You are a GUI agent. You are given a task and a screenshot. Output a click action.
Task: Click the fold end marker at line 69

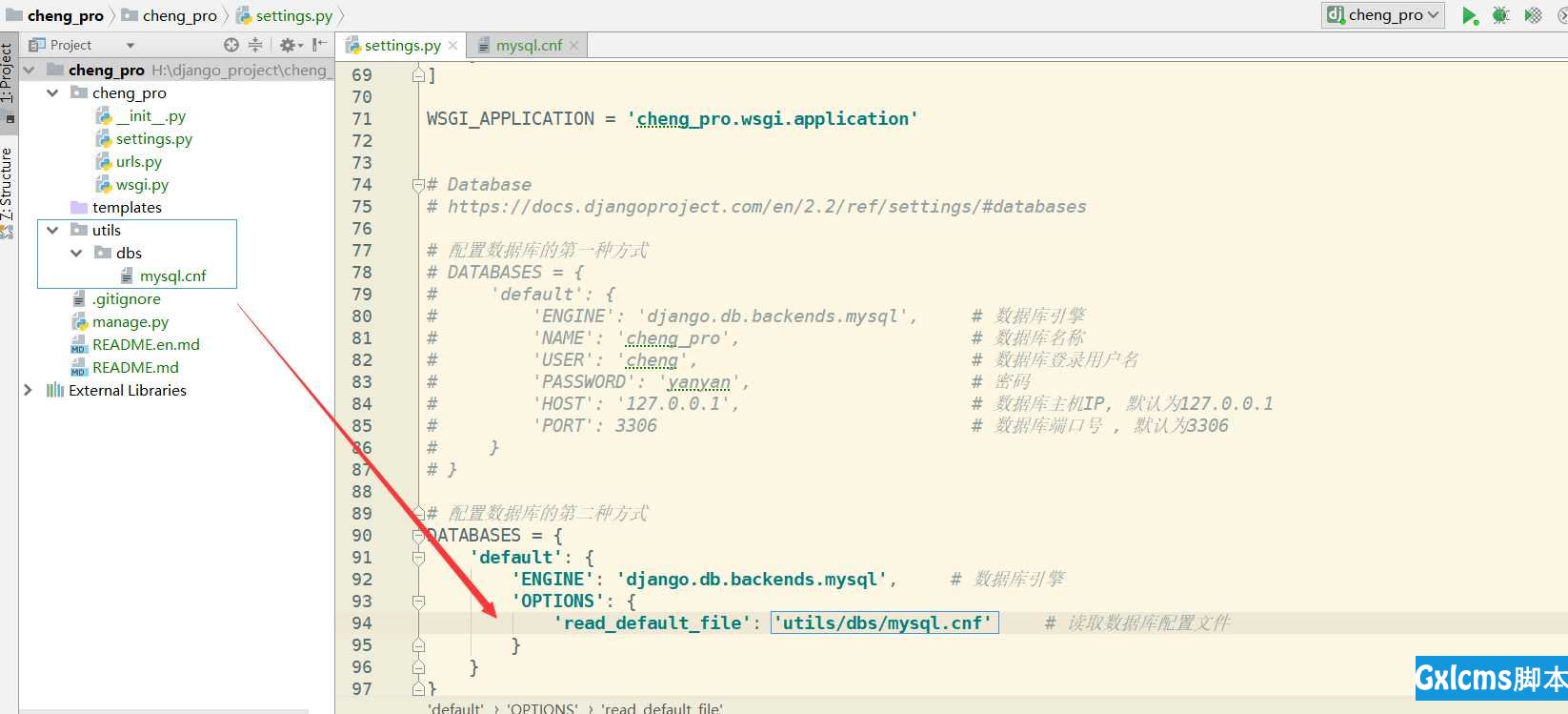[418, 75]
